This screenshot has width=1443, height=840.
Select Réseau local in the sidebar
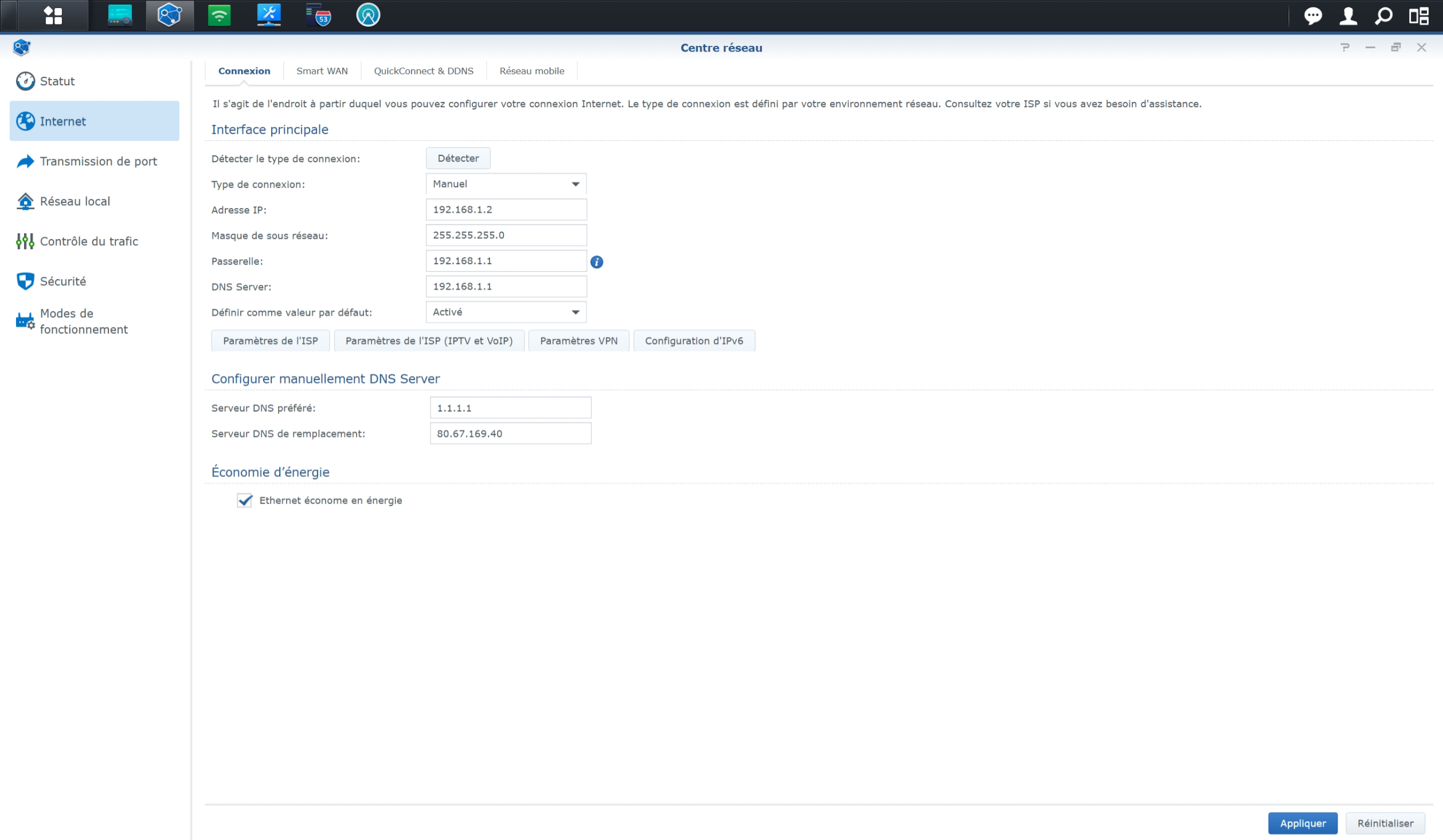75,201
